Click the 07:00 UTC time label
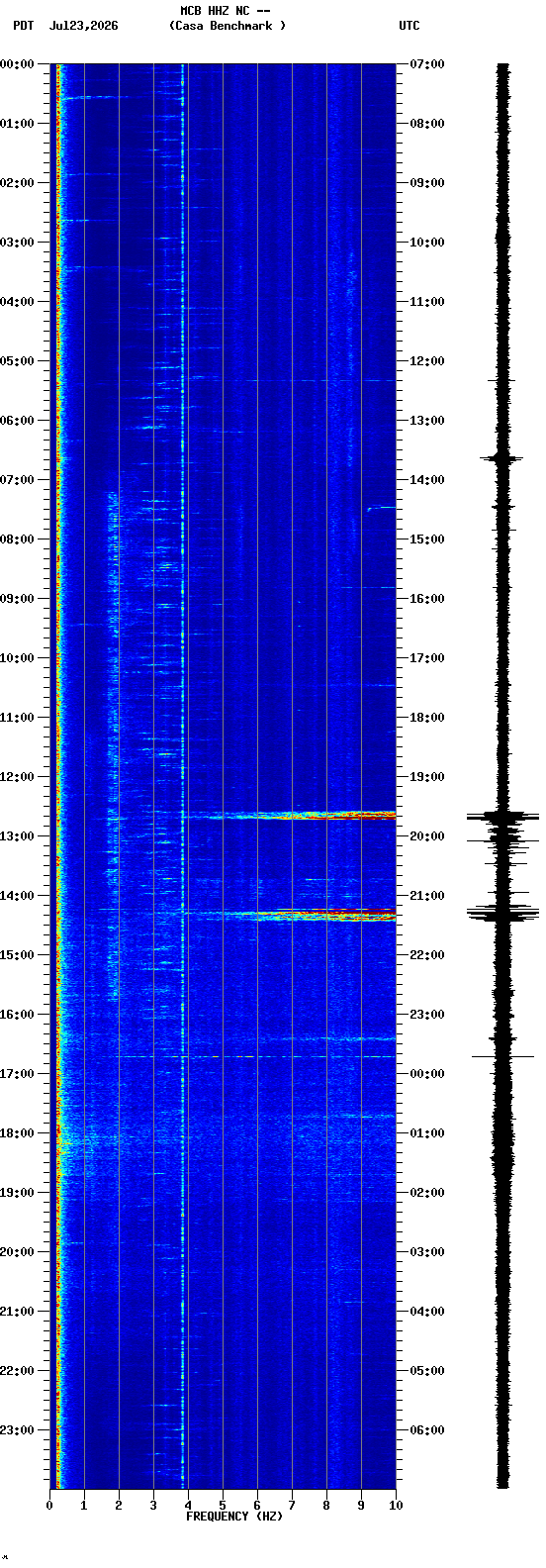 click(427, 64)
